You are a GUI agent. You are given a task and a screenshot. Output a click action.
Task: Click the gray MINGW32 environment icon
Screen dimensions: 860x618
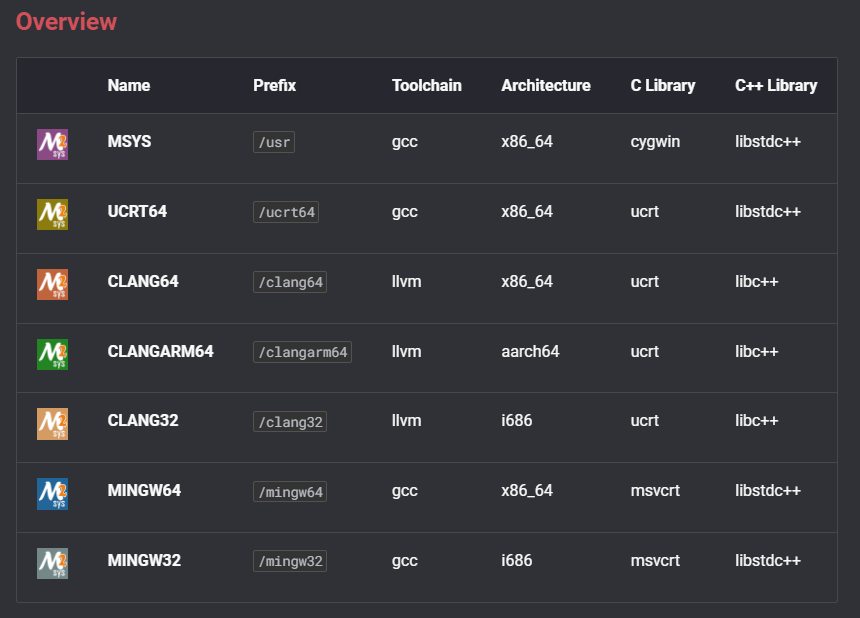52,563
